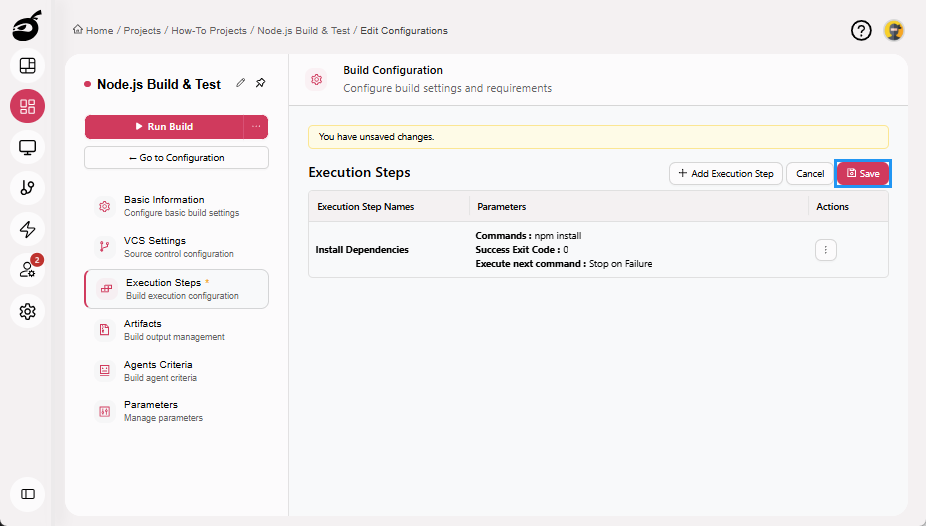The width and height of the screenshot is (926, 526).
Task: Click the 'You have unsaved changes.' banner
Action: 598,137
